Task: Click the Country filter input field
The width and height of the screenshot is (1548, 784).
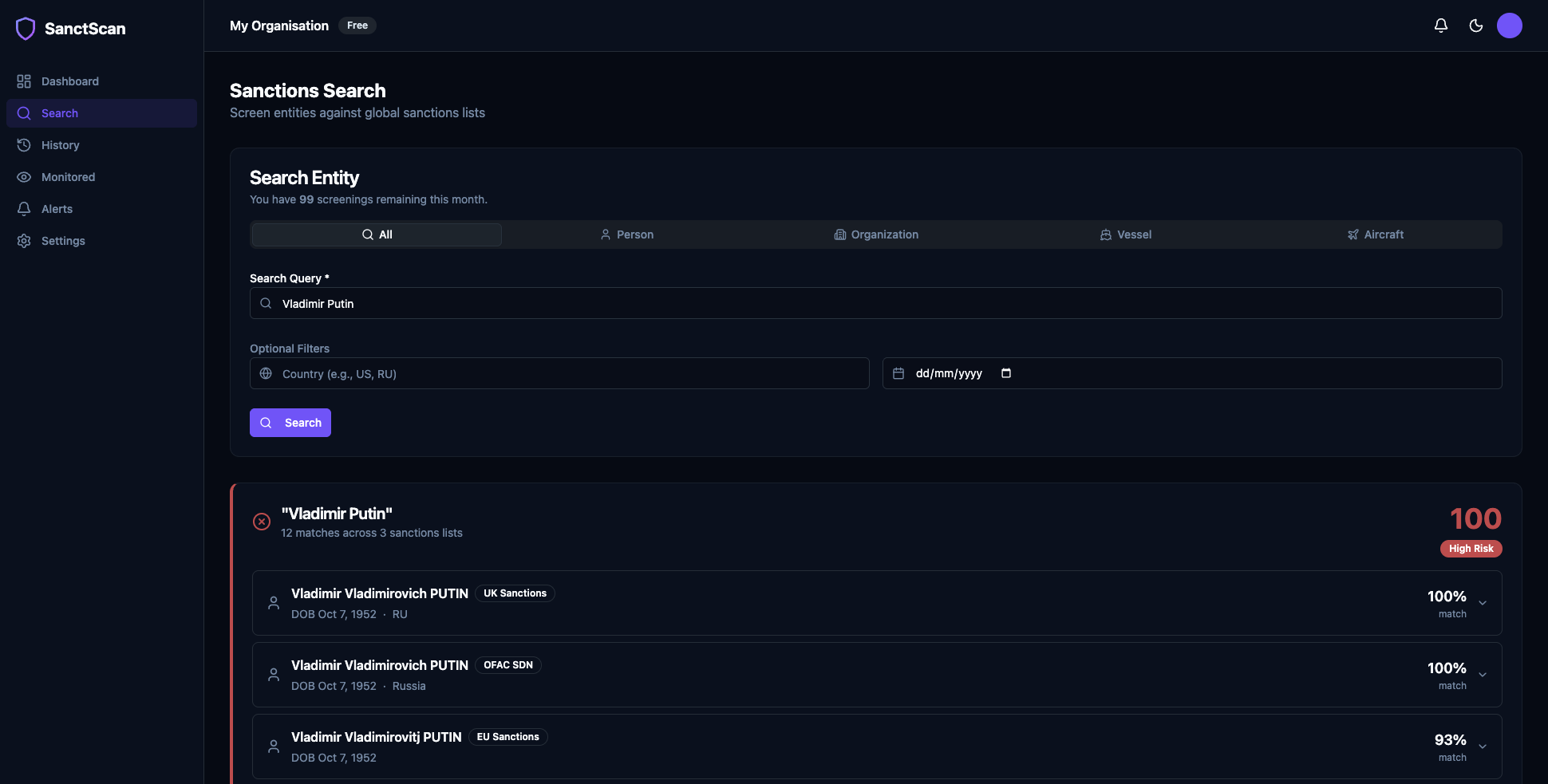Action: pos(559,373)
